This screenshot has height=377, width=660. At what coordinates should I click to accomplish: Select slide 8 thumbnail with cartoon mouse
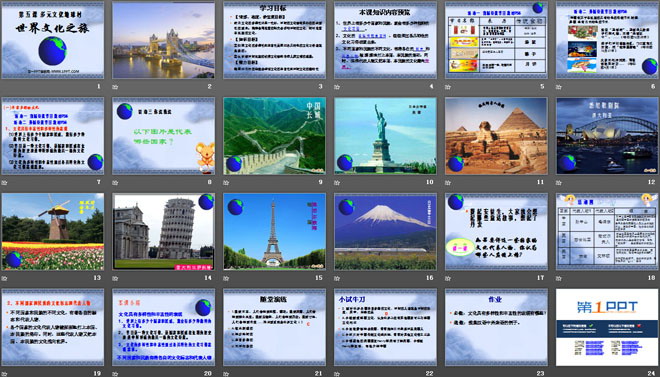coord(164,136)
